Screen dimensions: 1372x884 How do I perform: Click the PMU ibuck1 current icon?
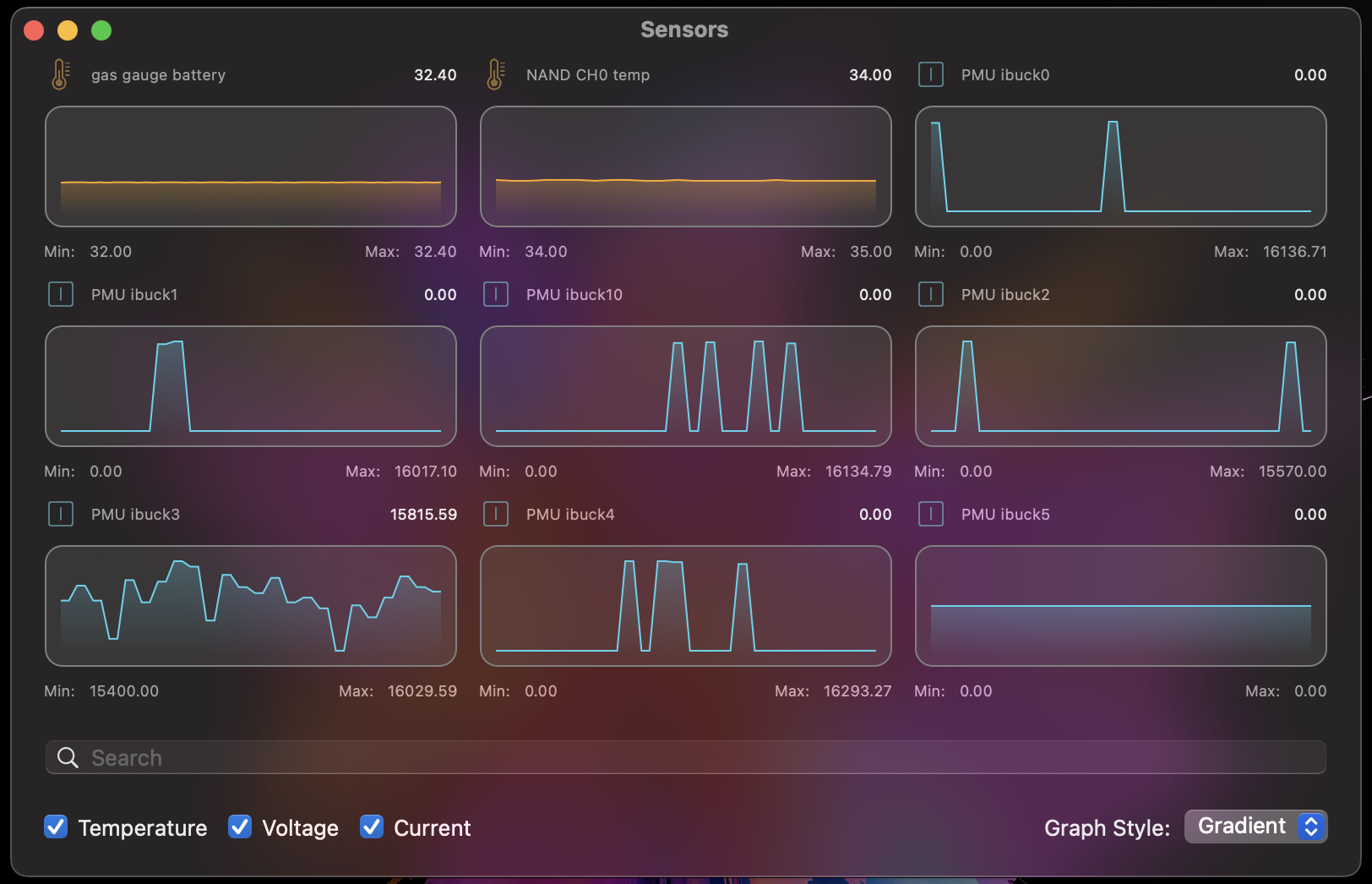[x=61, y=294]
